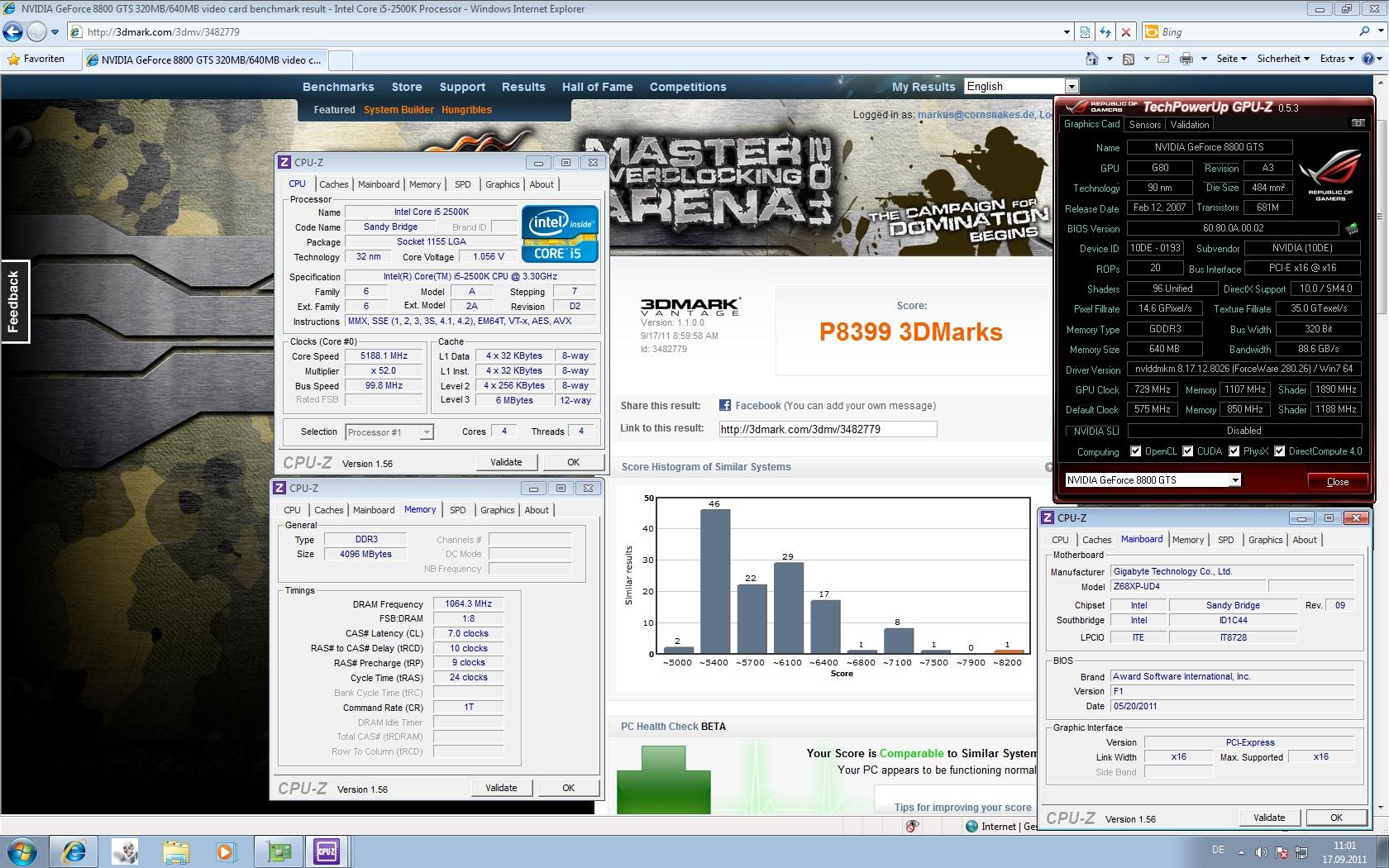Click the Feedback side tab
This screenshot has width=1389, height=868.
tap(14, 302)
